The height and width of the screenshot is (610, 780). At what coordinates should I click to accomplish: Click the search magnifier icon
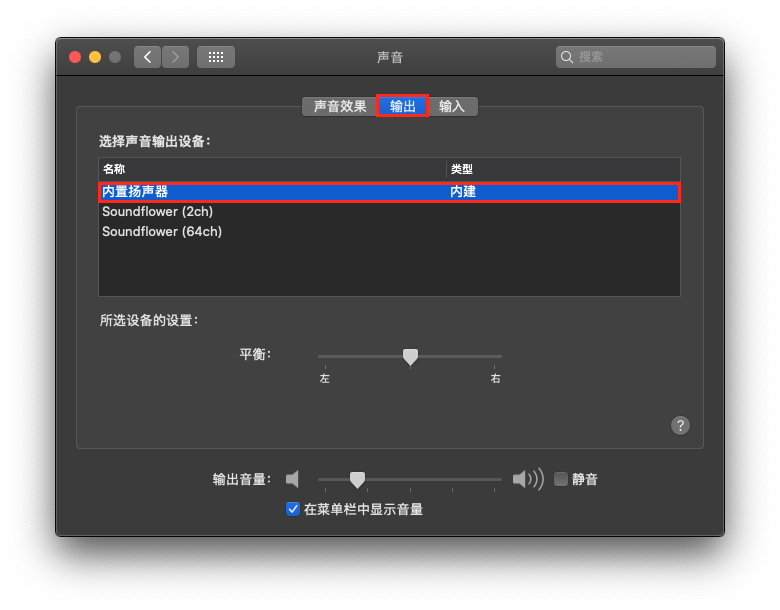pyautogui.click(x=567, y=57)
